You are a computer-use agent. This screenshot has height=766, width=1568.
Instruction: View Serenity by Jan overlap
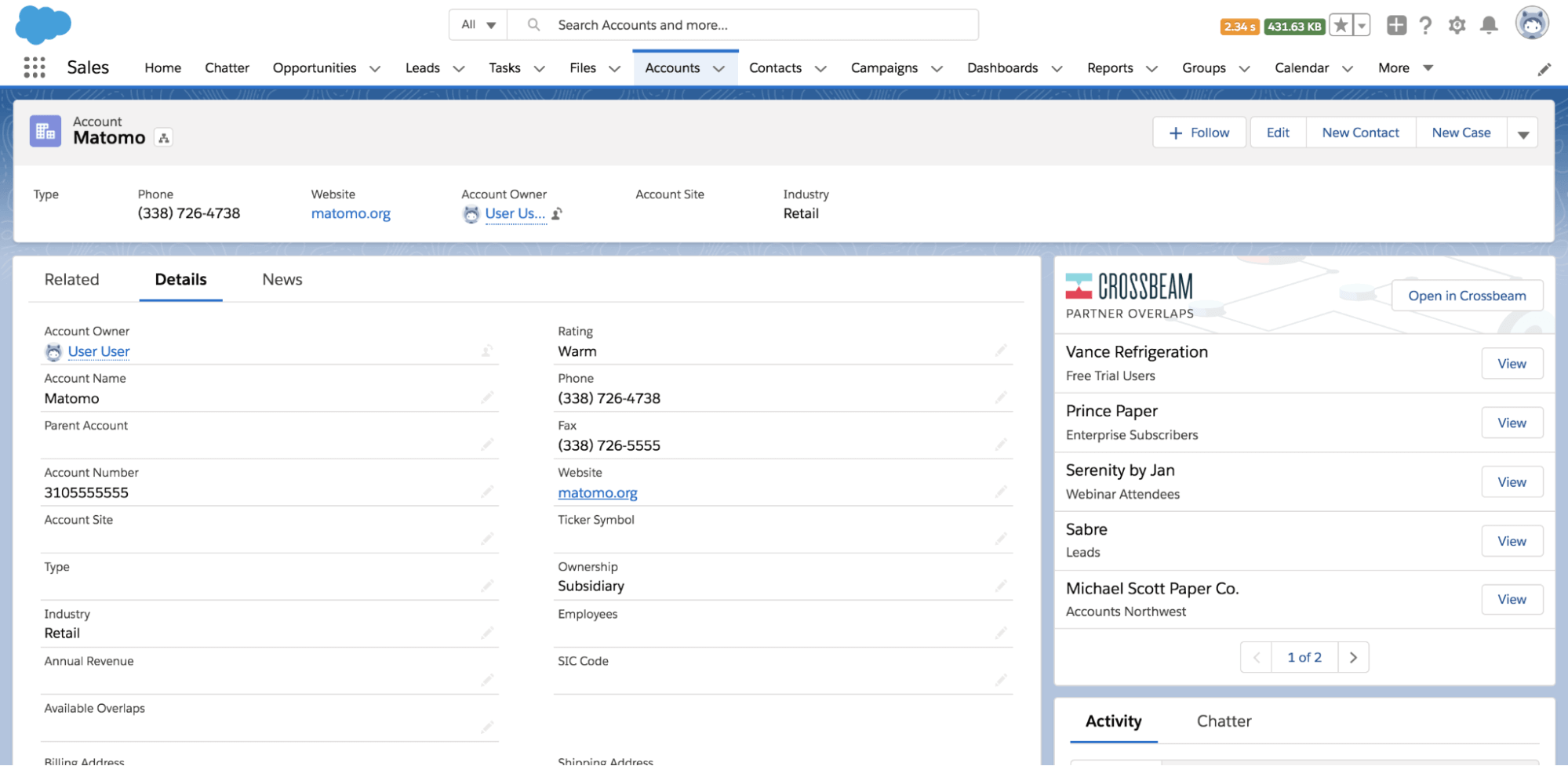click(1512, 482)
